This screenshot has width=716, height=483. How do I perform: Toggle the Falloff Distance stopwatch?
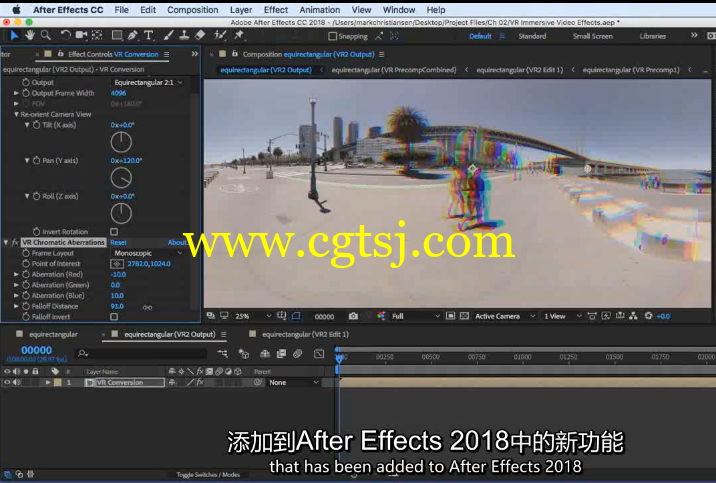point(26,306)
